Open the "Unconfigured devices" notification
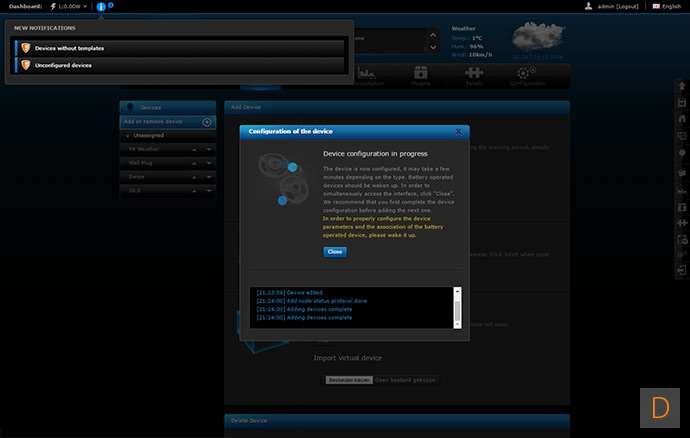This screenshot has width=690, height=438. coord(180,65)
